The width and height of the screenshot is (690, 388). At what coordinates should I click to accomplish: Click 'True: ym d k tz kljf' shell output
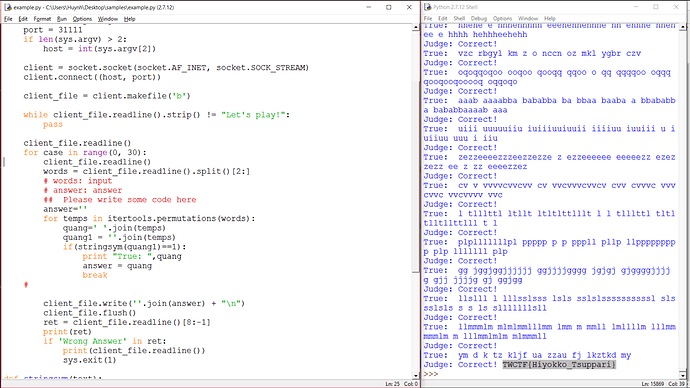[x=527, y=355]
